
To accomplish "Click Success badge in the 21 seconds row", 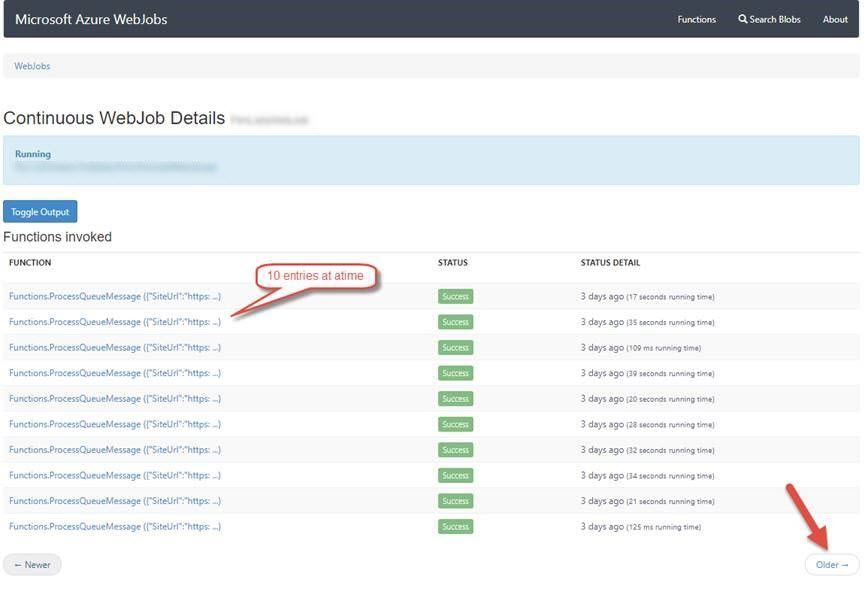I will coord(455,500).
